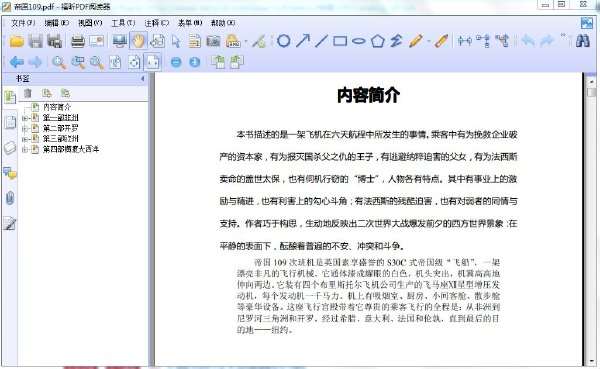Open the 编辑 menu
The width and height of the screenshot is (600, 369).
click(x=57, y=23)
